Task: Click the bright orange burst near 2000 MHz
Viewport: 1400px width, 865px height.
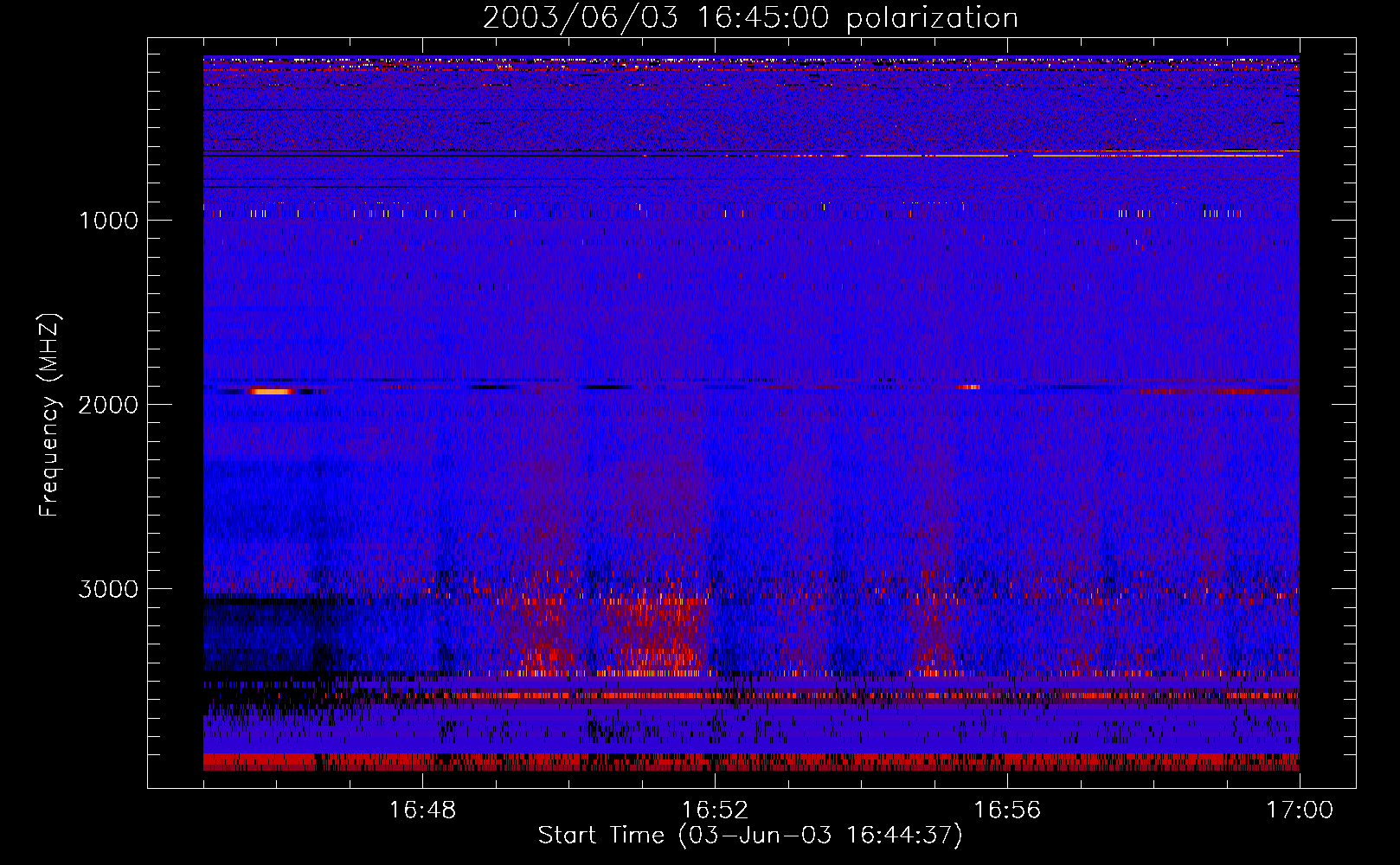Action: point(273,392)
